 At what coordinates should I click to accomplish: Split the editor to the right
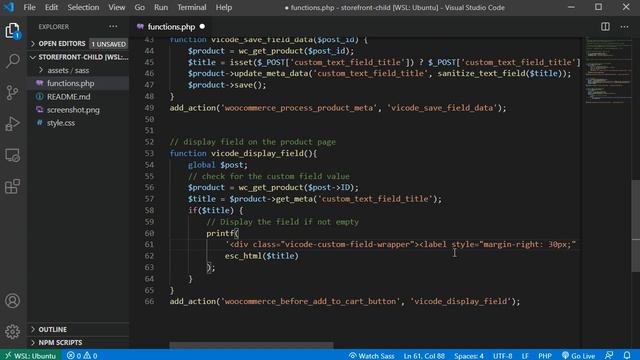tap(605, 27)
